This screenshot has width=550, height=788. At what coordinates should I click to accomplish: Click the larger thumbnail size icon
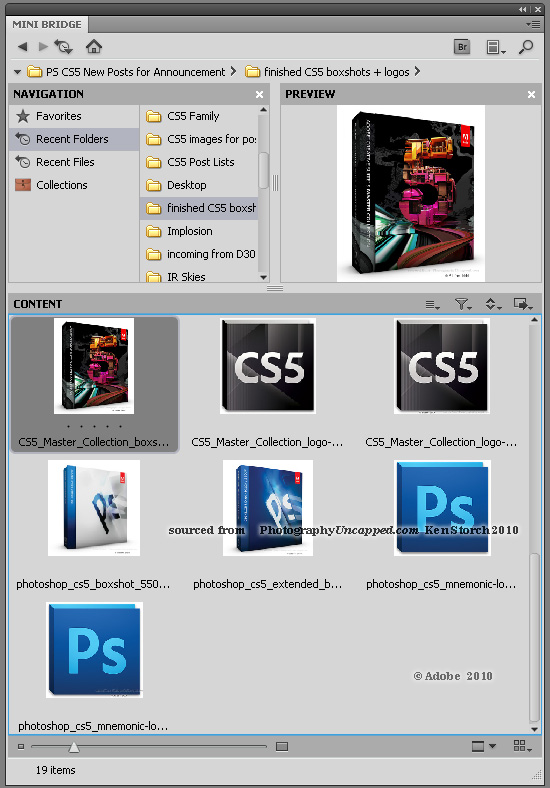282,747
